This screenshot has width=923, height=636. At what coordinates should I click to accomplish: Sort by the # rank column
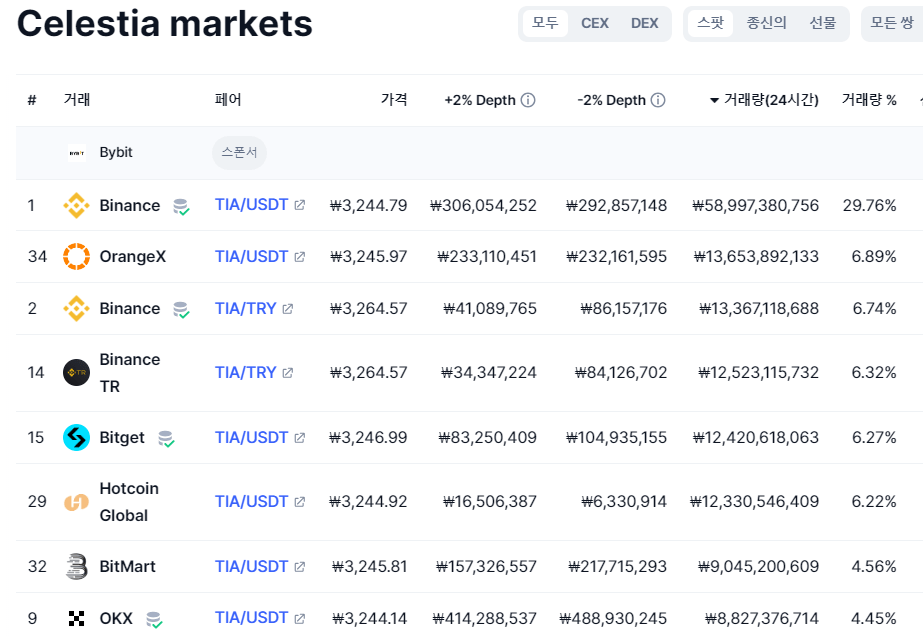(x=32, y=100)
